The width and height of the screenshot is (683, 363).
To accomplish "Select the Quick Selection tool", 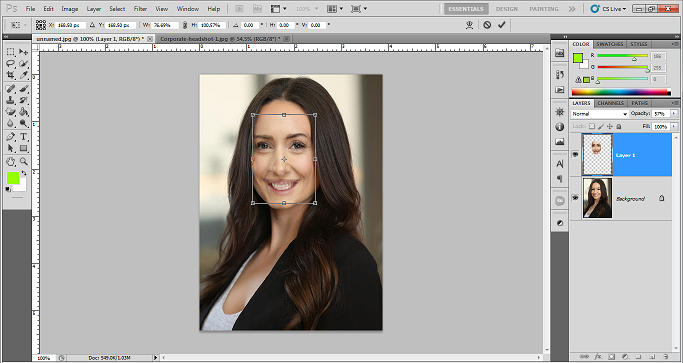I will 24,64.
